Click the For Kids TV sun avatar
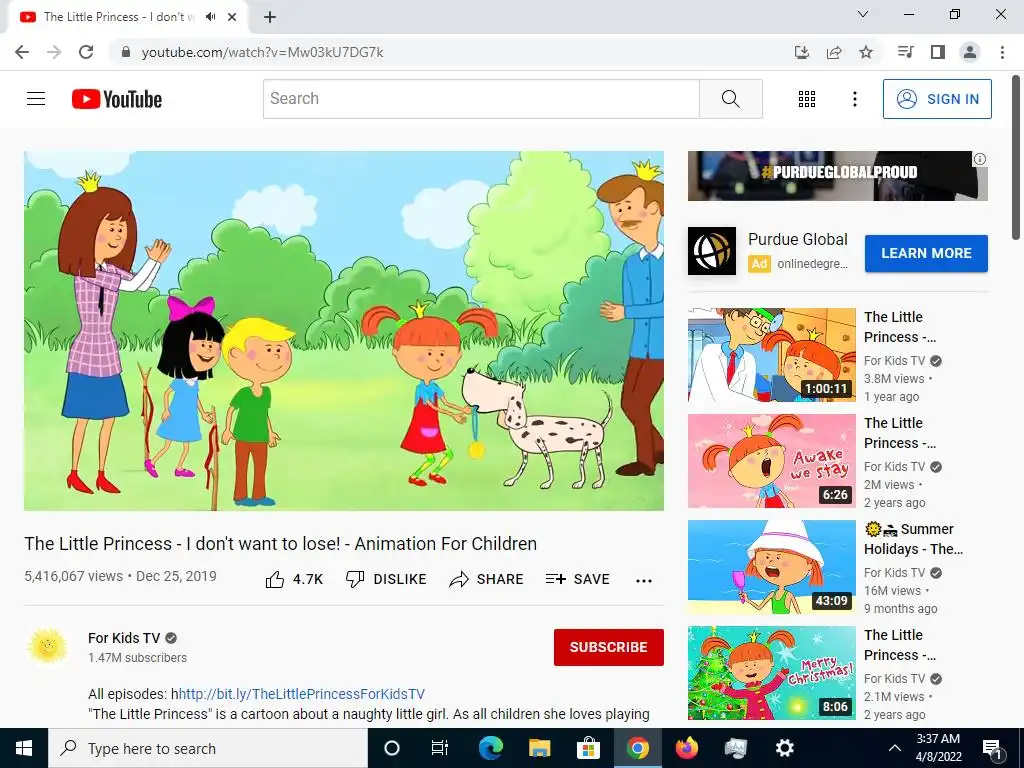This screenshot has width=1024, height=768. click(x=47, y=647)
